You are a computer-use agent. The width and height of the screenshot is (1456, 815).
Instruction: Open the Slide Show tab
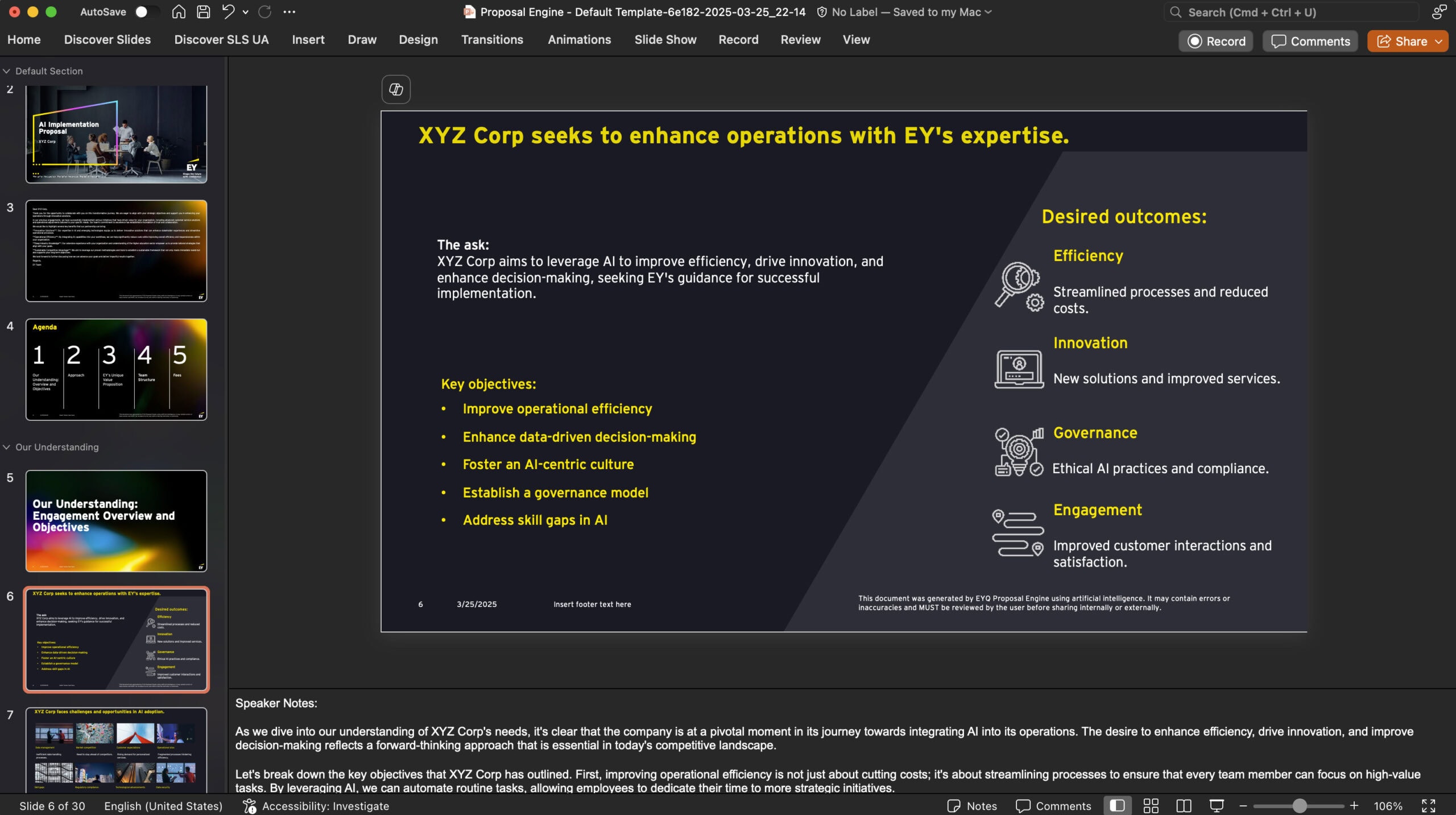(x=665, y=40)
